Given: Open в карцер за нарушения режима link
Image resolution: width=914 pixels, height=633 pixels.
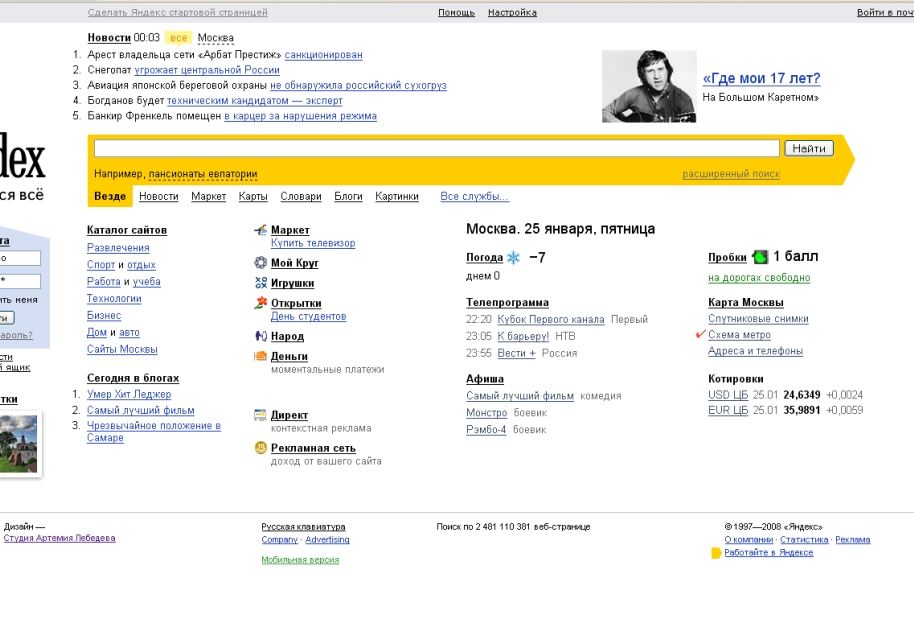Looking at the screenshot, I should (300, 116).
